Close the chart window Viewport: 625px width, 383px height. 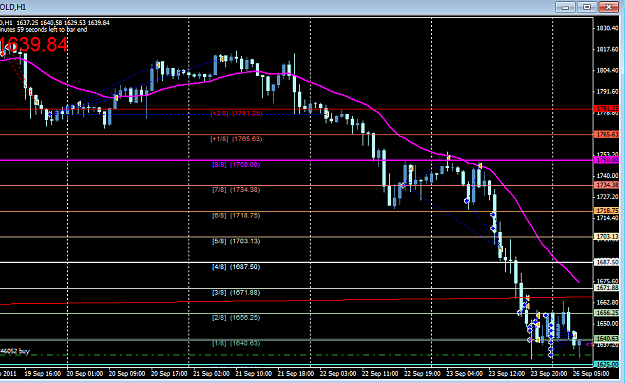pyautogui.click(x=609, y=7)
